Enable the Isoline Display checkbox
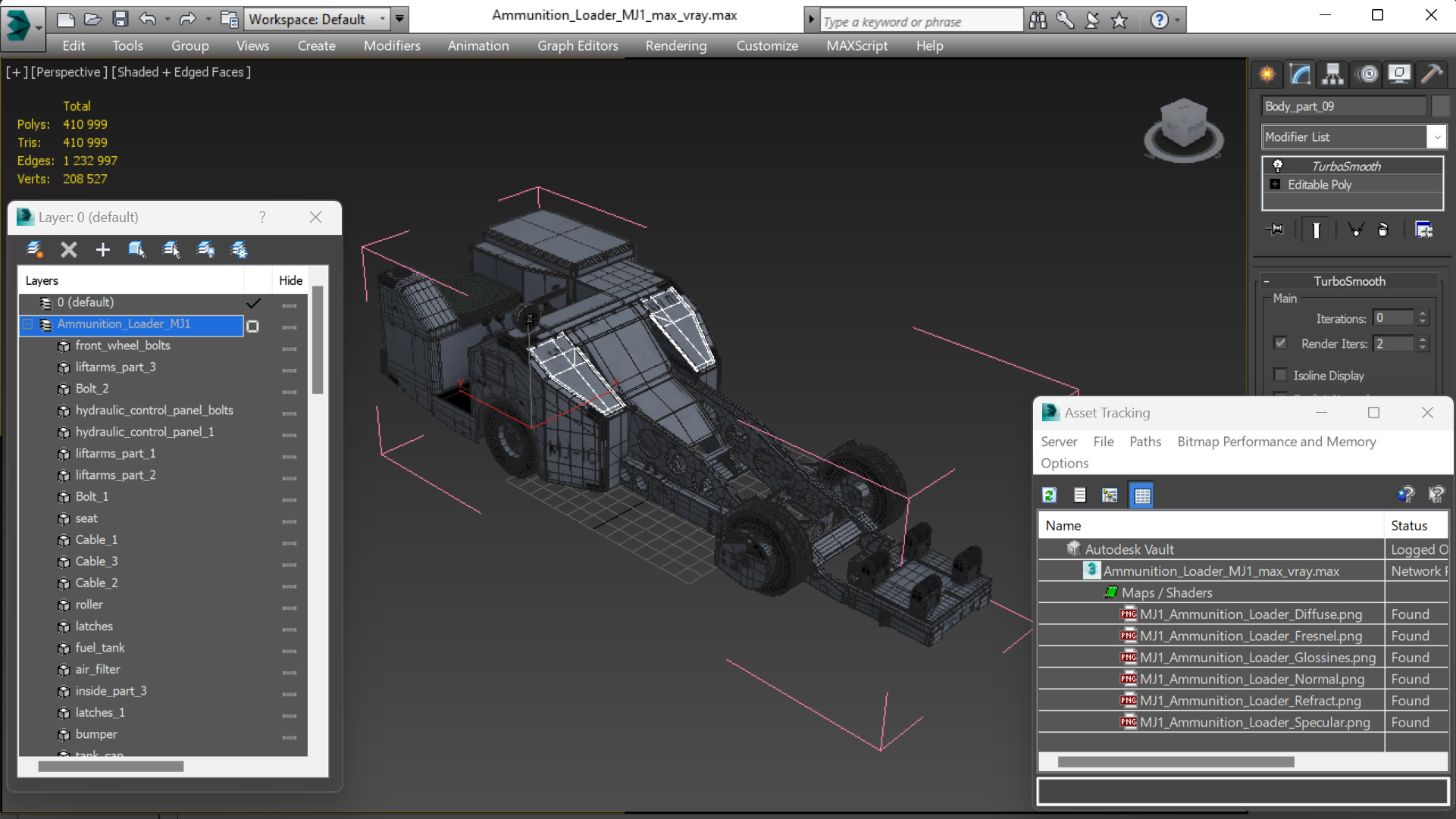The height and width of the screenshot is (819, 1456). [1280, 375]
